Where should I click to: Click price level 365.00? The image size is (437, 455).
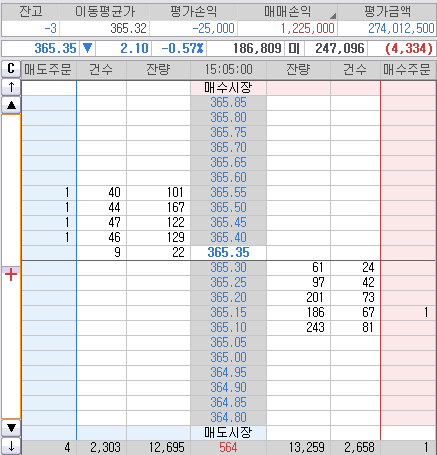click(x=228, y=358)
